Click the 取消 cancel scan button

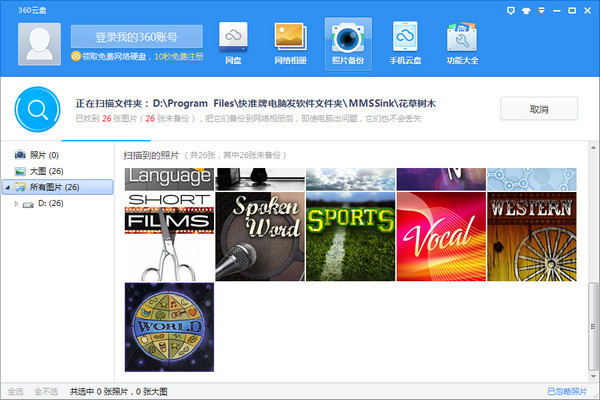[x=538, y=108]
